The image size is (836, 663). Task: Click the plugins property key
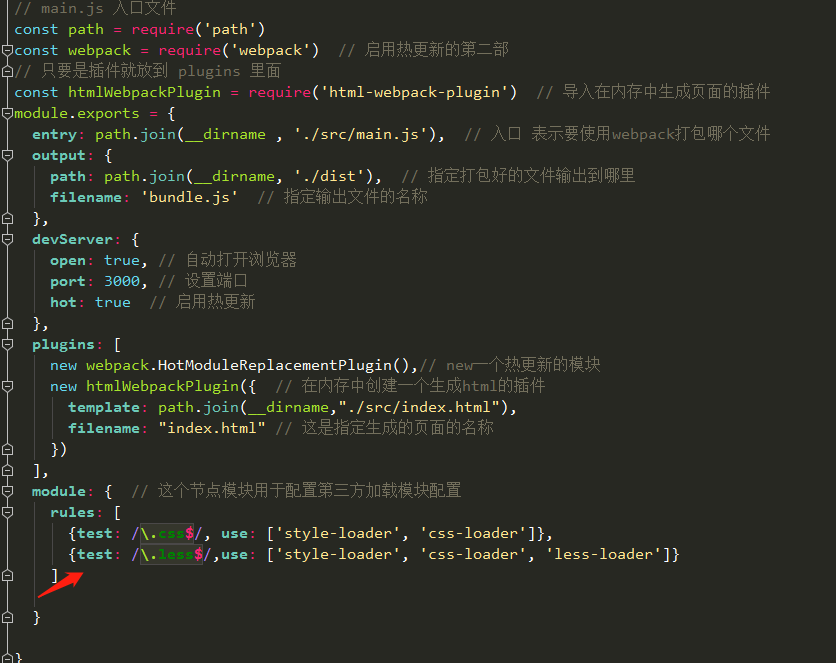pos(63,344)
